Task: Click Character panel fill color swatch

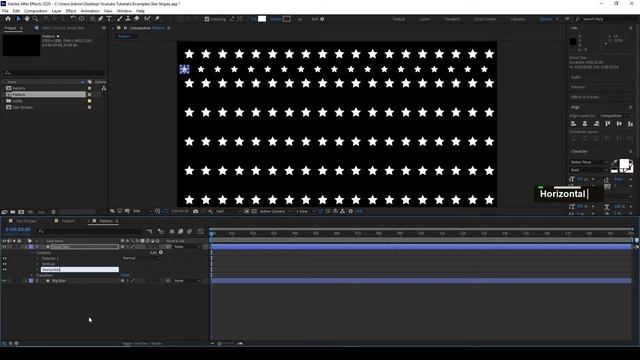Action: click(624, 164)
